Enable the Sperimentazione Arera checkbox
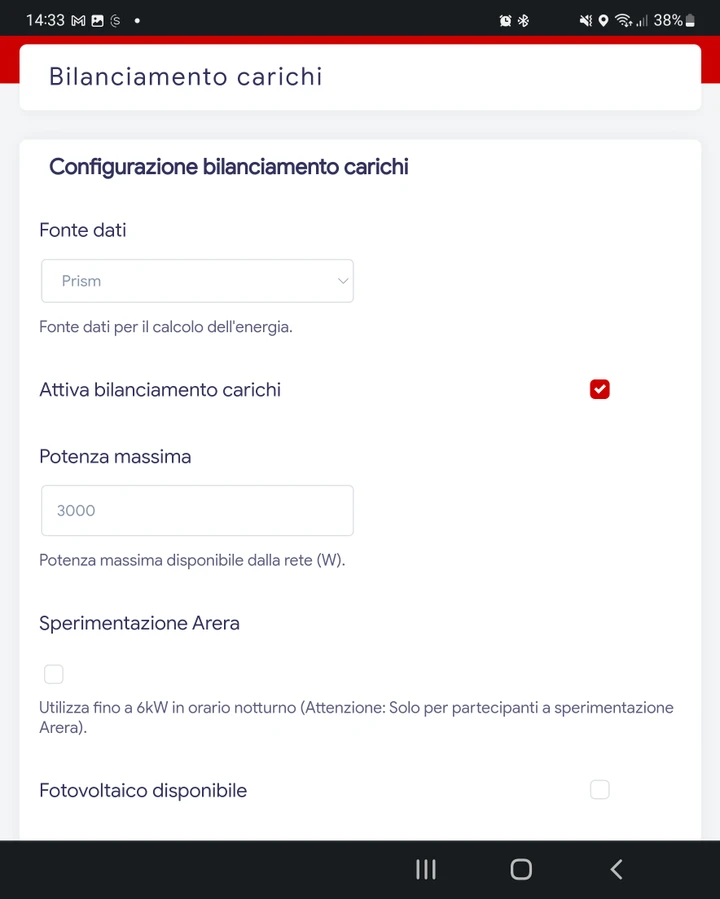Image resolution: width=720 pixels, height=899 pixels. tap(54, 674)
